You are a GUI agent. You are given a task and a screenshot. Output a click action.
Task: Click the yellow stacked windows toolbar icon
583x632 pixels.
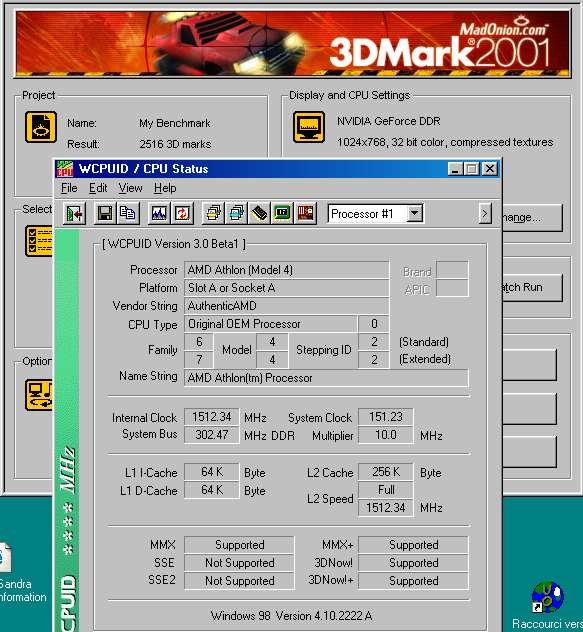click(x=213, y=213)
